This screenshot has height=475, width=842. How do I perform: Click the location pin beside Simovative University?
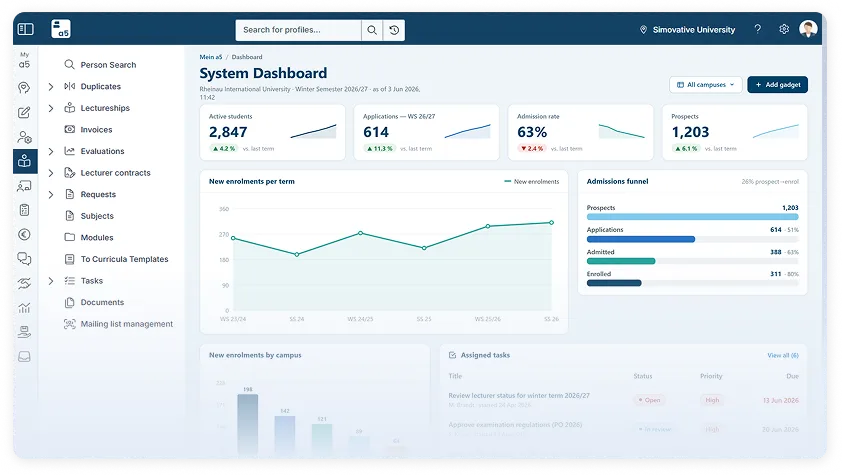tap(643, 30)
